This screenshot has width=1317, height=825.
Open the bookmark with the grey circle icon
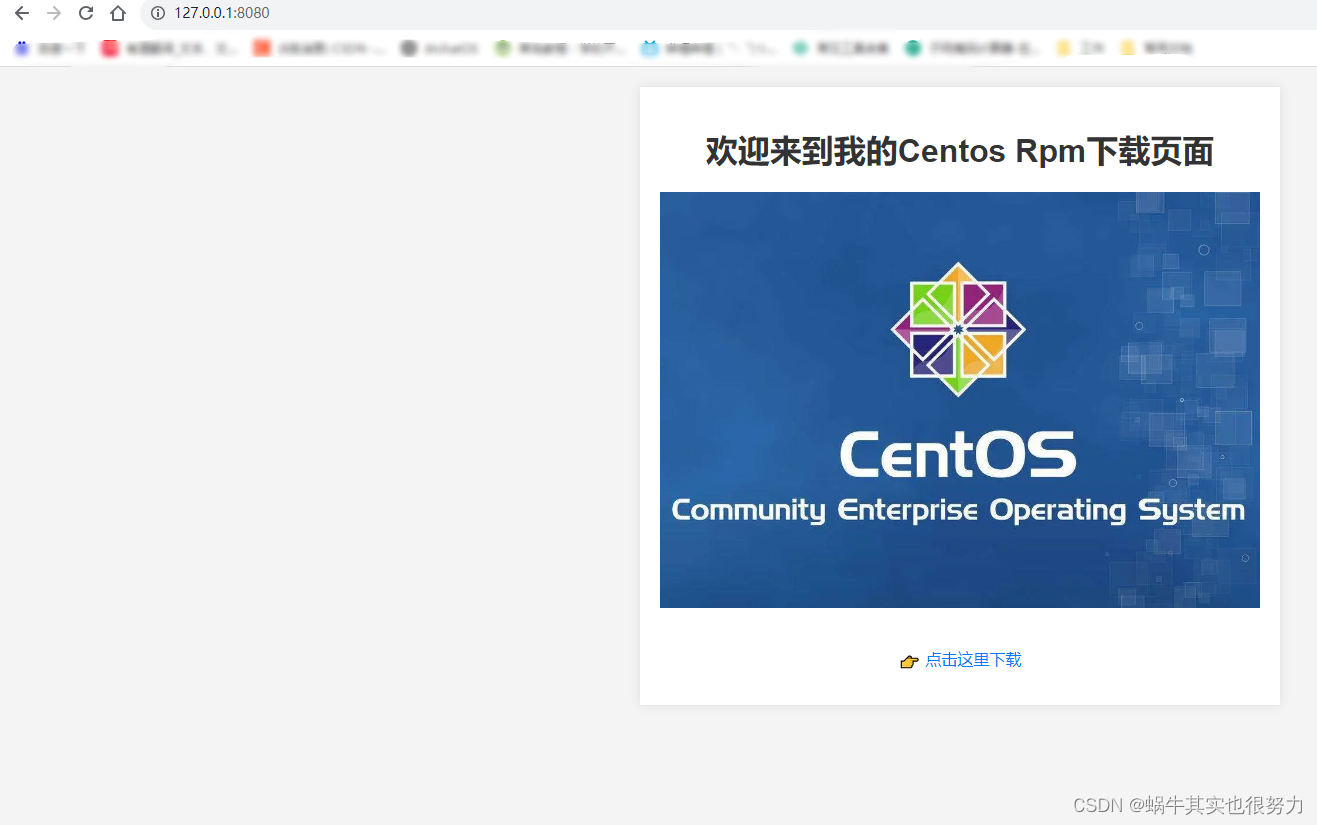pyautogui.click(x=441, y=48)
